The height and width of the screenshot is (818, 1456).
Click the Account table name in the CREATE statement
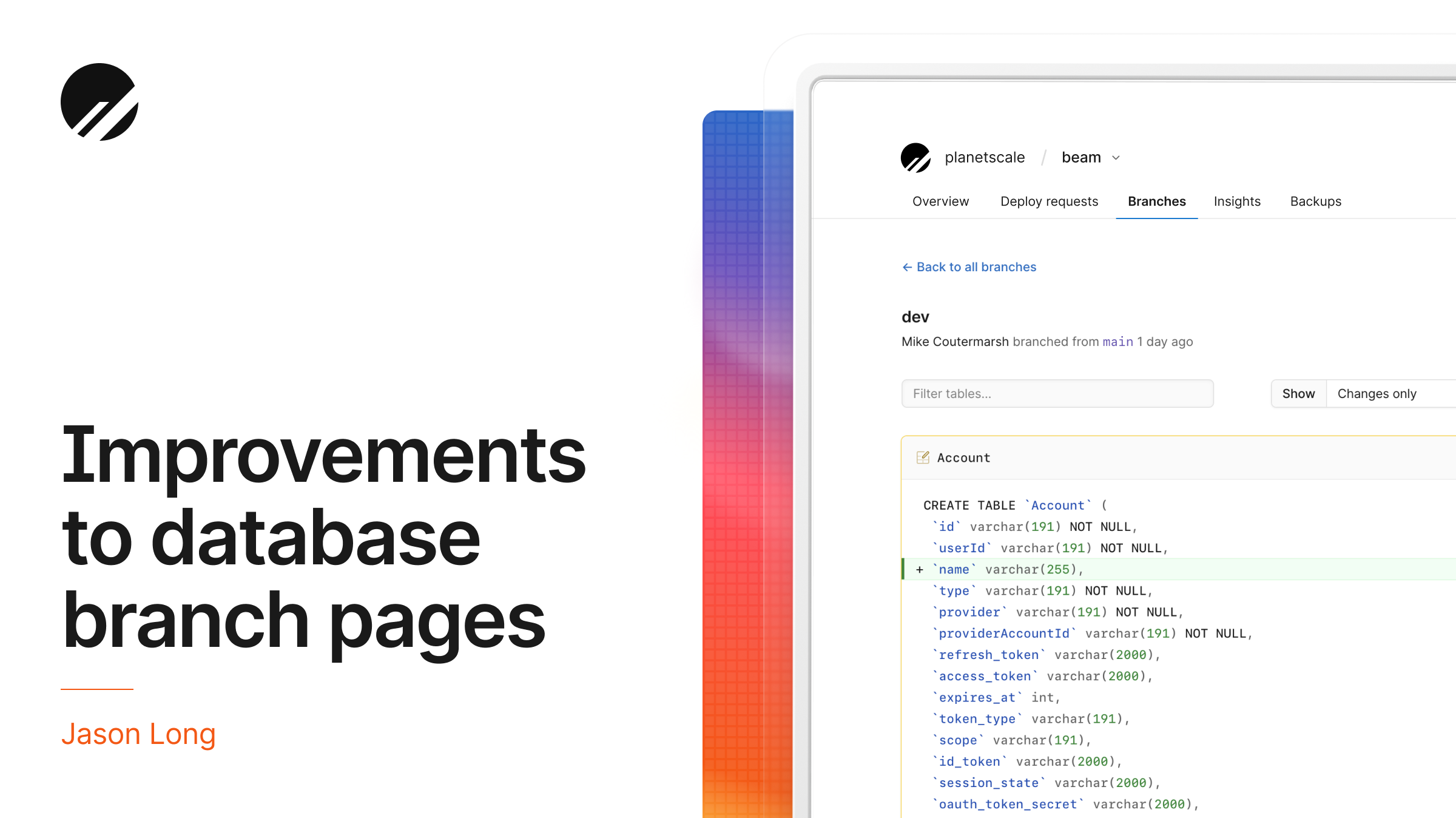pyautogui.click(x=1057, y=505)
